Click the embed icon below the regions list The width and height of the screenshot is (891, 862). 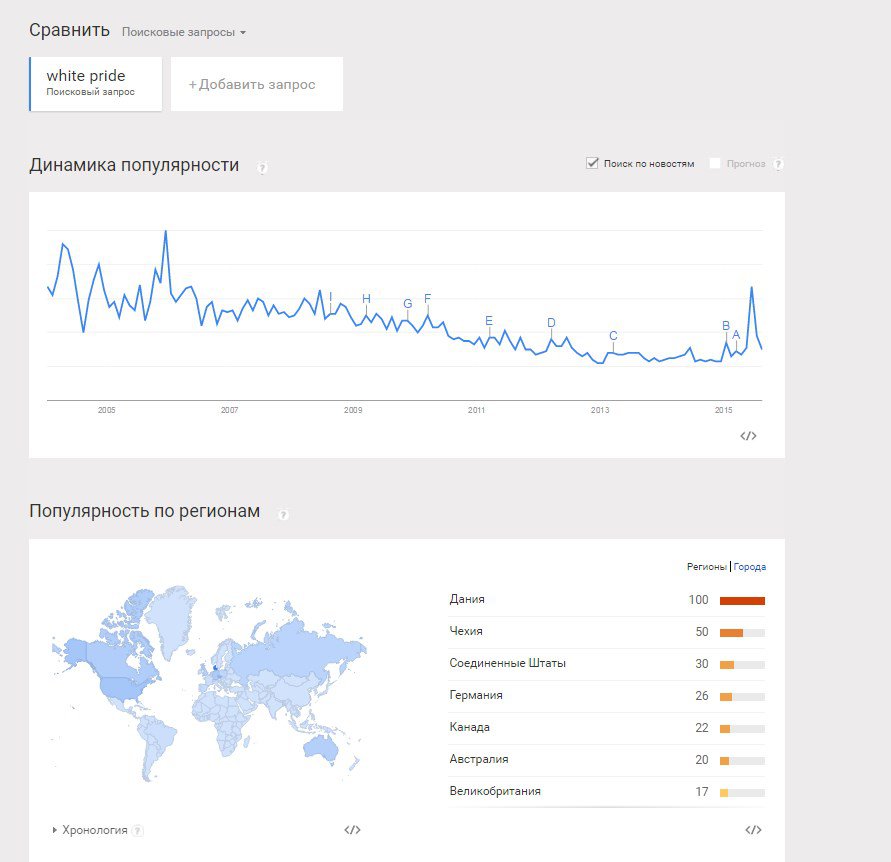pos(753,829)
